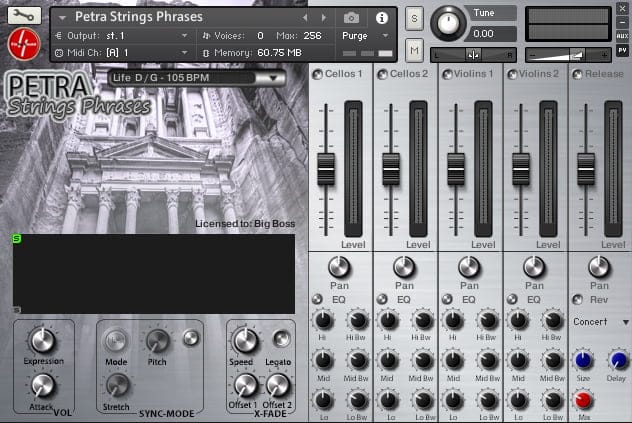632x423 pixels.
Task: Click the Cellos 2 Mid EQ knob
Action: [388, 360]
